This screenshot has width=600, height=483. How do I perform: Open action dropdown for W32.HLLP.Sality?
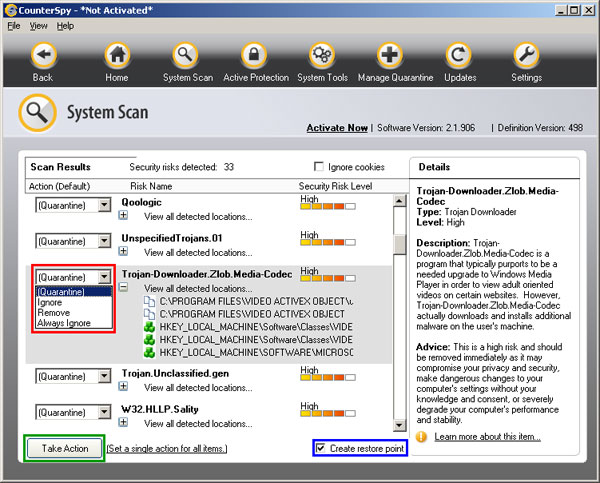tap(104, 413)
